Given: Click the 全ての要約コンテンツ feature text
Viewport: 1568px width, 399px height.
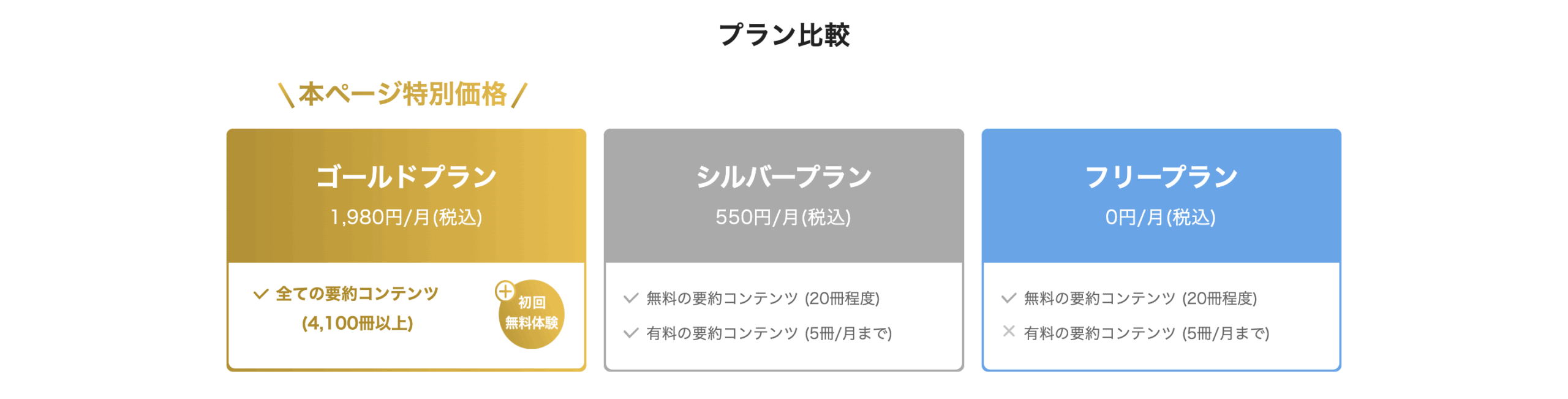Looking at the screenshot, I should tap(357, 294).
